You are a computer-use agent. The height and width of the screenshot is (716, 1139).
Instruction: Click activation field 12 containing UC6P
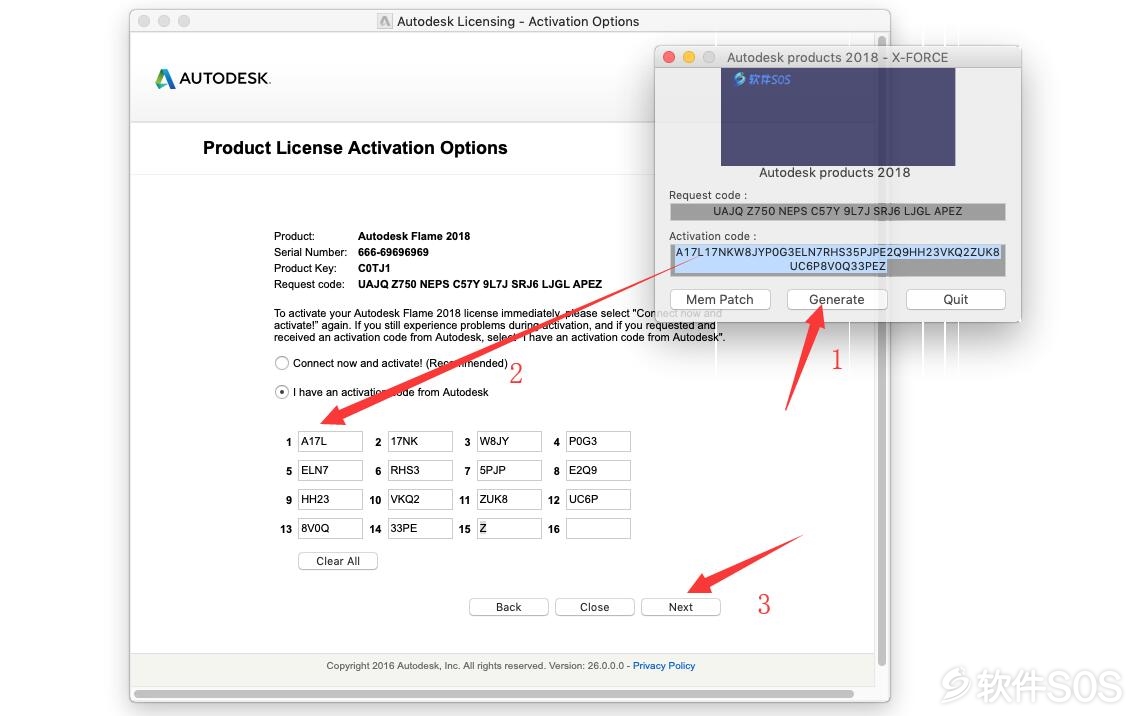point(599,500)
